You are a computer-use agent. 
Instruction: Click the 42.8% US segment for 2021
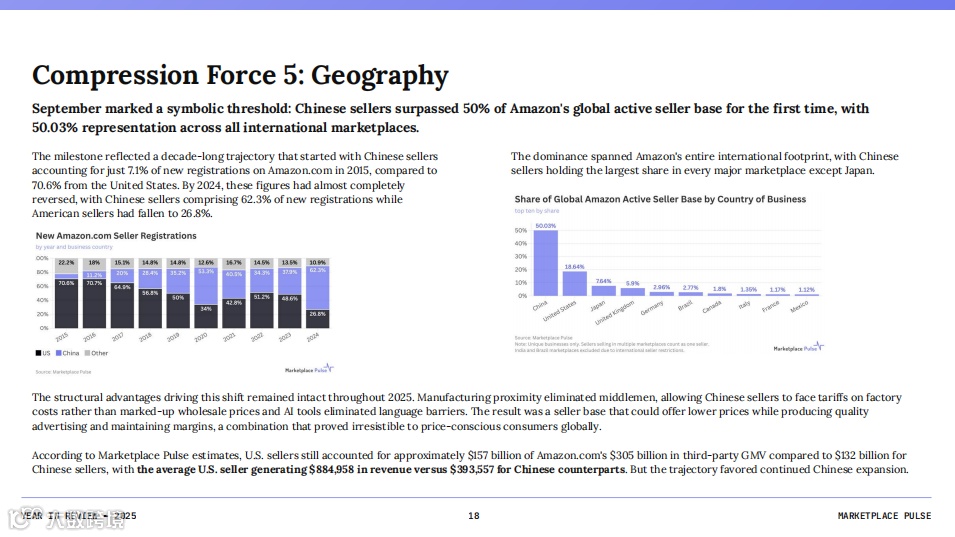click(x=234, y=314)
